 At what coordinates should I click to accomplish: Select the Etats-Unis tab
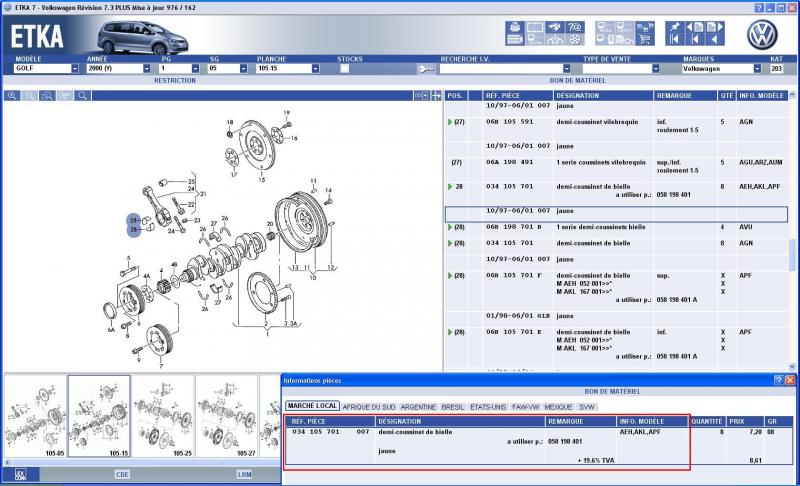[488, 407]
